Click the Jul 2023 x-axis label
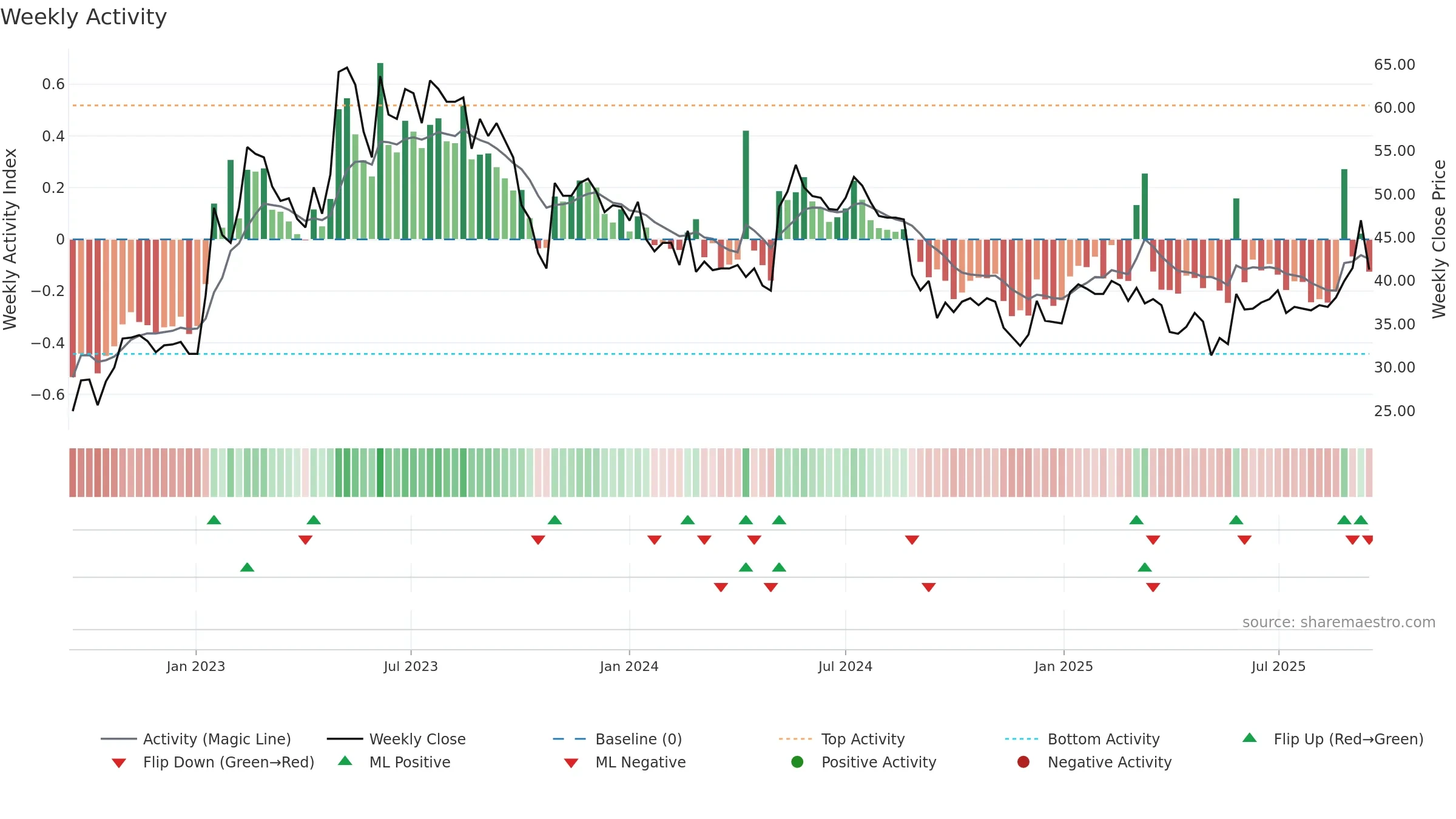The height and width of the screenshot is (819, 1456). pos(411,667)
